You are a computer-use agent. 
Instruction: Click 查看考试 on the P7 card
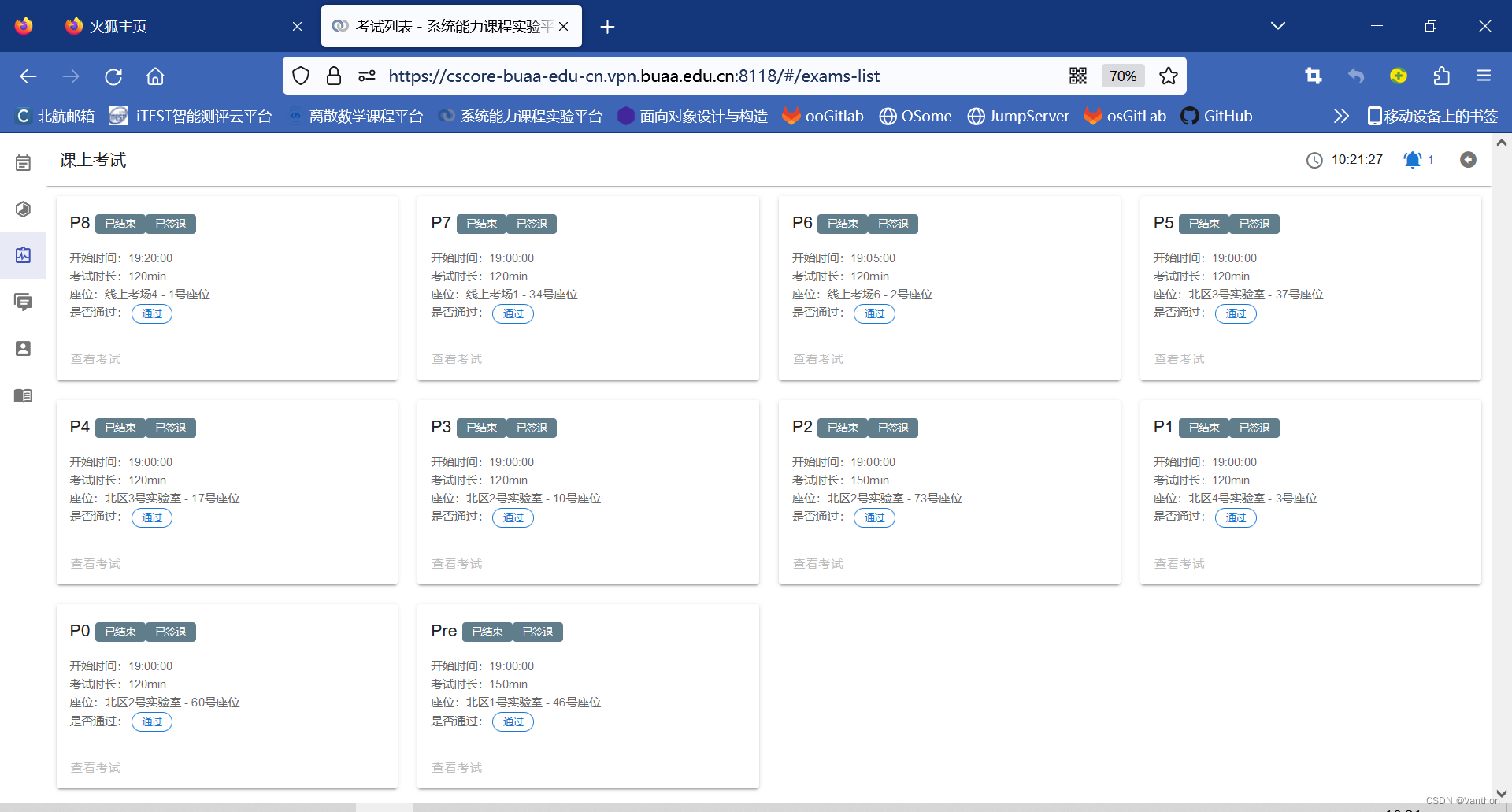point(457,359)
